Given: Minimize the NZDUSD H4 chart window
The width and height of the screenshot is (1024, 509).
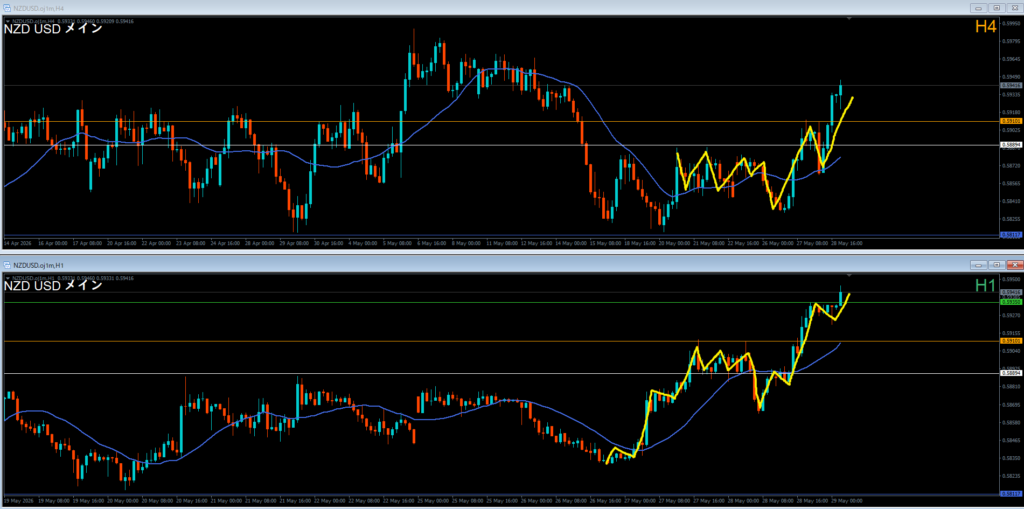Looking at the screenshot, I should [x=979, y=8].
